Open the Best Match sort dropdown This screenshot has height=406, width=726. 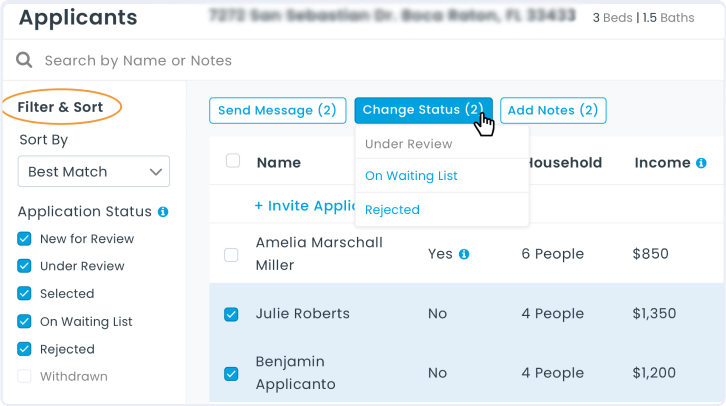(94, 172)
